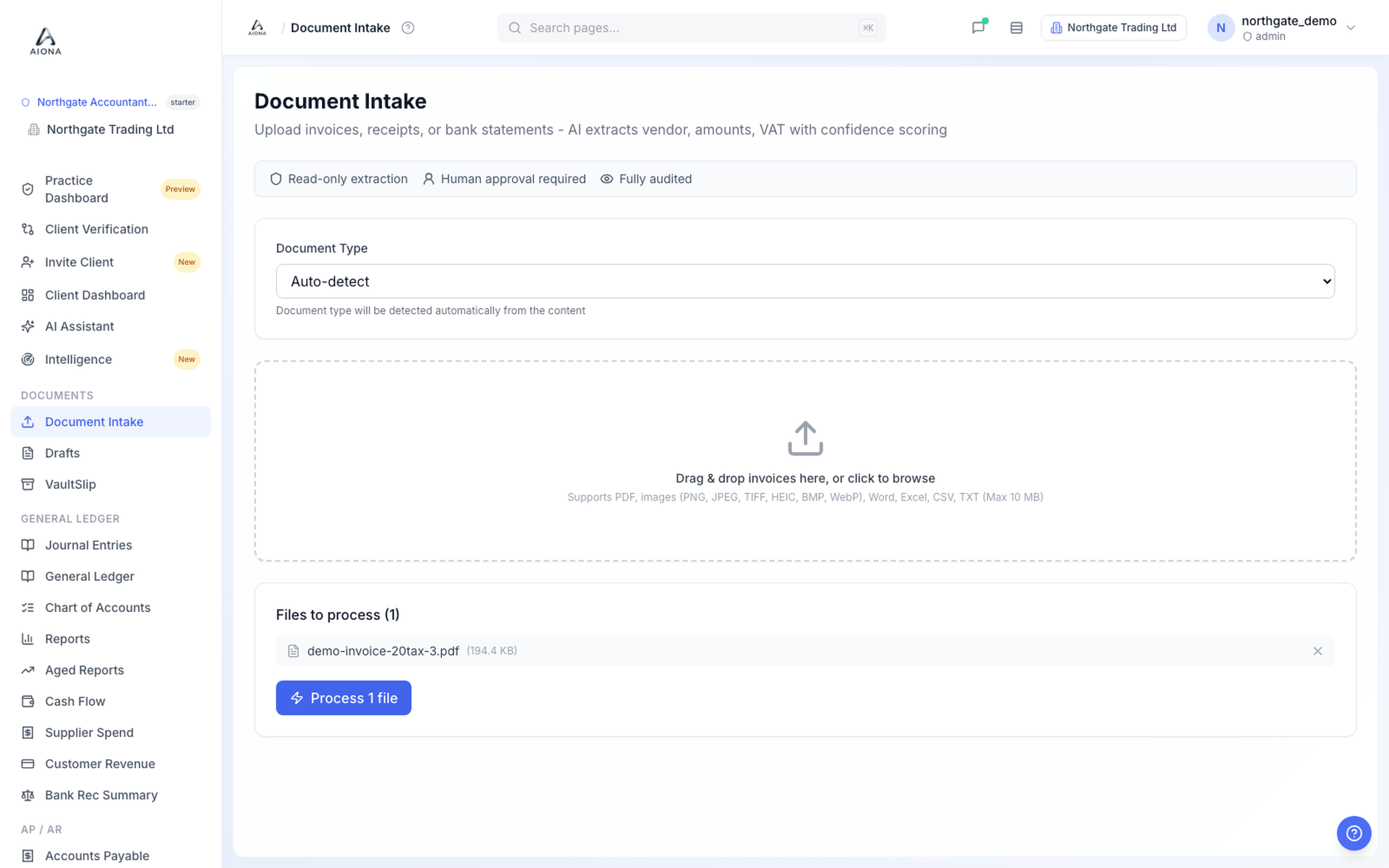Viewport: 1389px width, 868px height.
Task: Click the Reports bar chart icon
Action: 27,639
